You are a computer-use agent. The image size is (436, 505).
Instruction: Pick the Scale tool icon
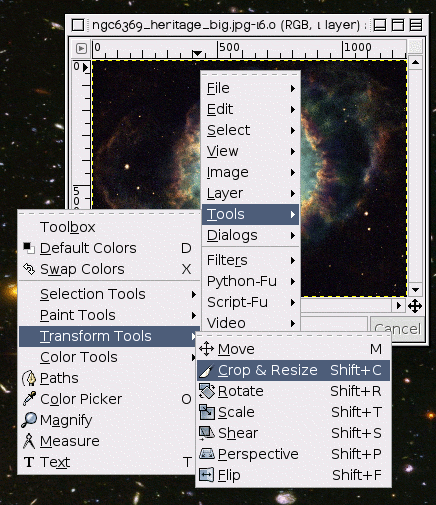tap(206, 412)
